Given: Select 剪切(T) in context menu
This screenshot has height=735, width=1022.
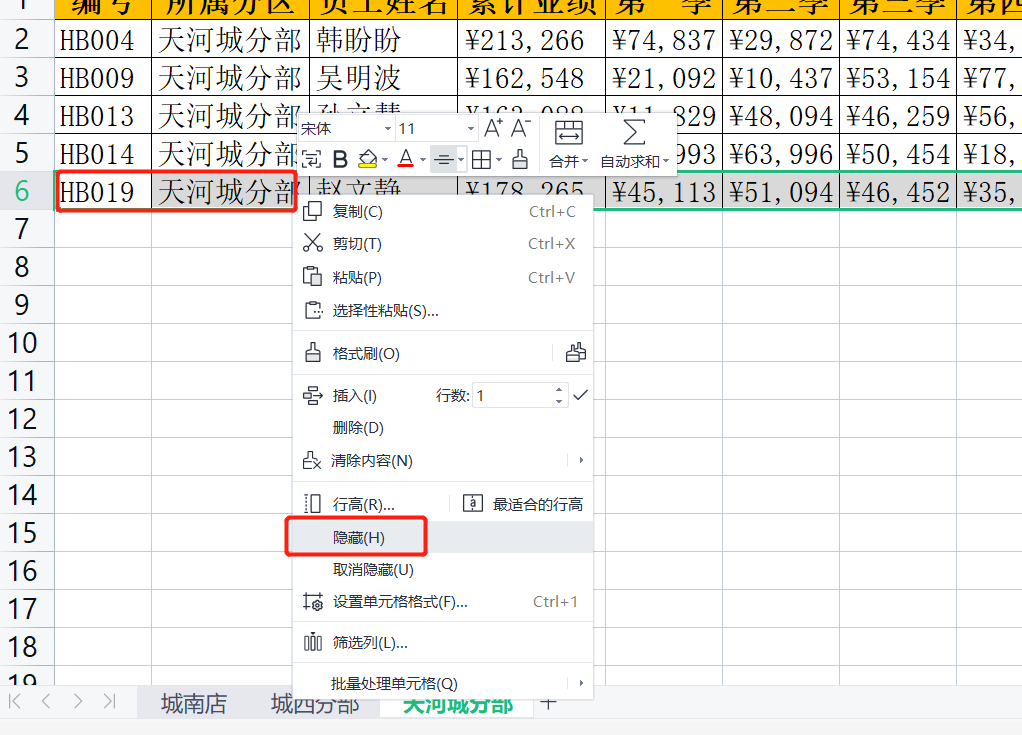Looking at the screenshot, I should pos(443,244).
